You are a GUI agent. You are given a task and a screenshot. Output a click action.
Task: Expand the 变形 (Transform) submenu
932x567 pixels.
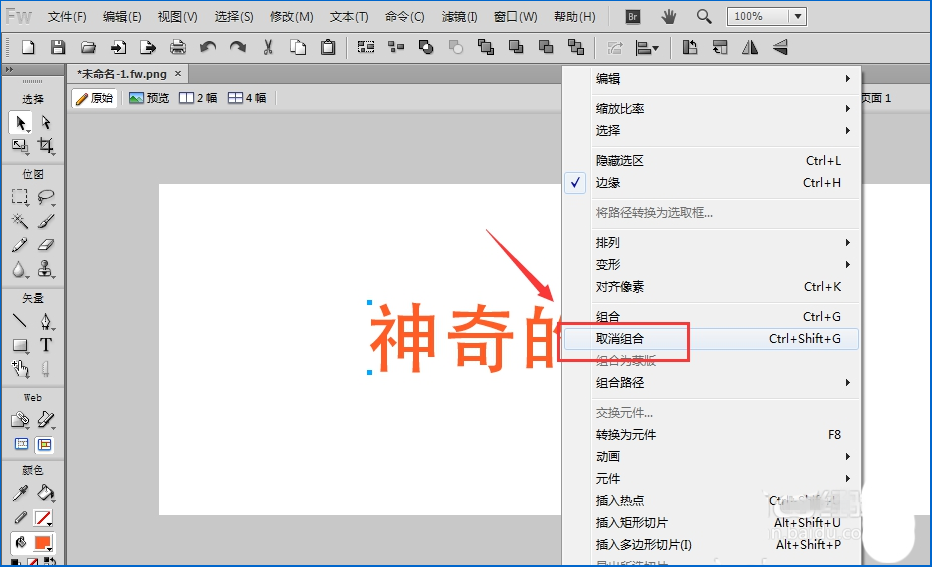(608, 265)
